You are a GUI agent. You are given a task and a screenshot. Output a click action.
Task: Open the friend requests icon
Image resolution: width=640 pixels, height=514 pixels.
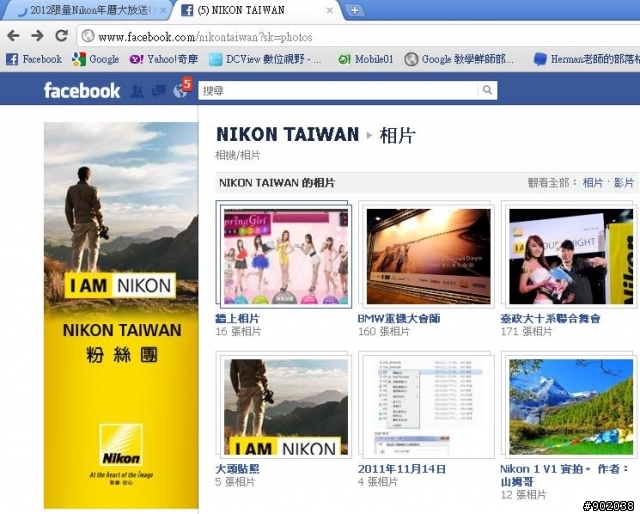[138, 91]
